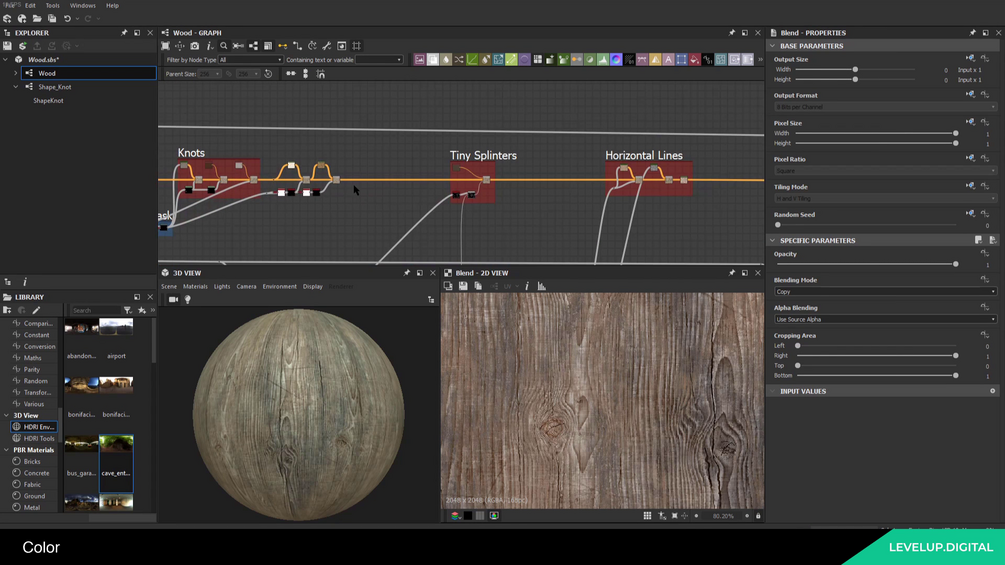Click the Library search field
This screenshot has width=1005, height=565.
95,311
